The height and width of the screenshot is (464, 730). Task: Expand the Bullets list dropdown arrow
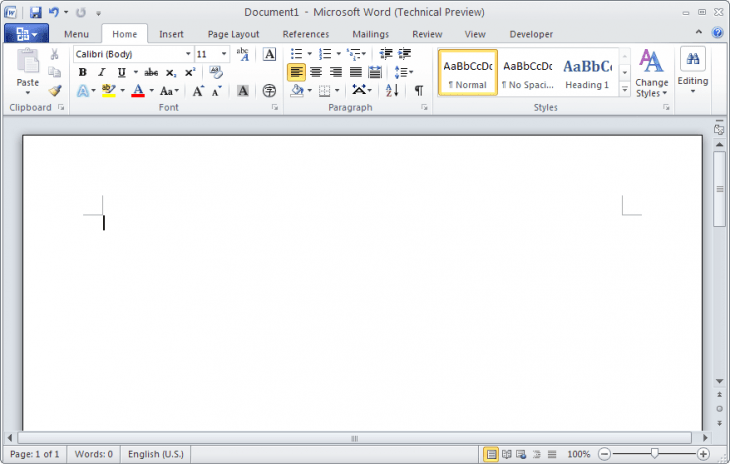(x=310, y=54)
